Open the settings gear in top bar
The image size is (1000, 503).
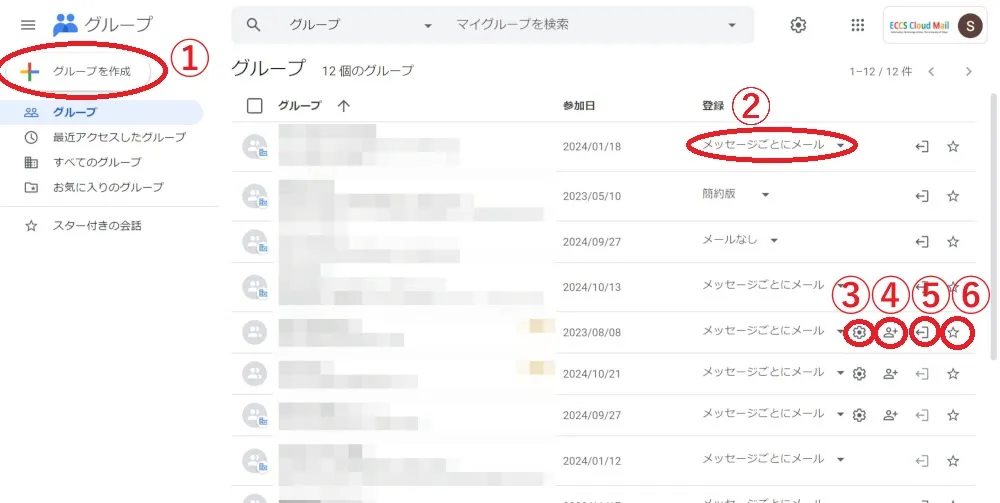[x=798, y=25]
